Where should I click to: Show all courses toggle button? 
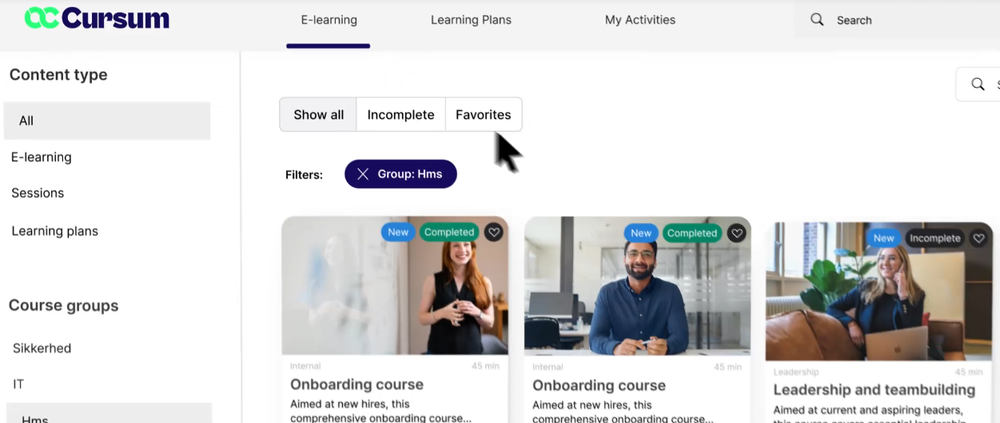(x=318, y=115)
